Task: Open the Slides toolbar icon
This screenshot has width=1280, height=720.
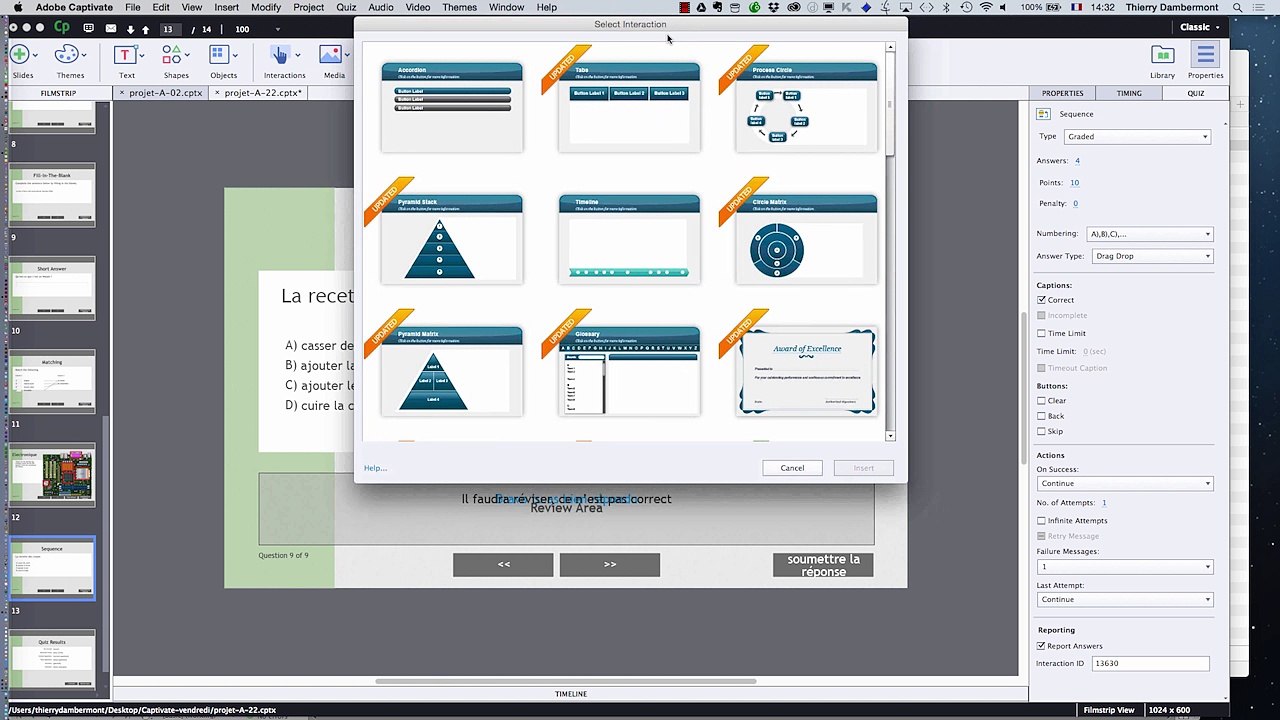Action: coord(20,55)
